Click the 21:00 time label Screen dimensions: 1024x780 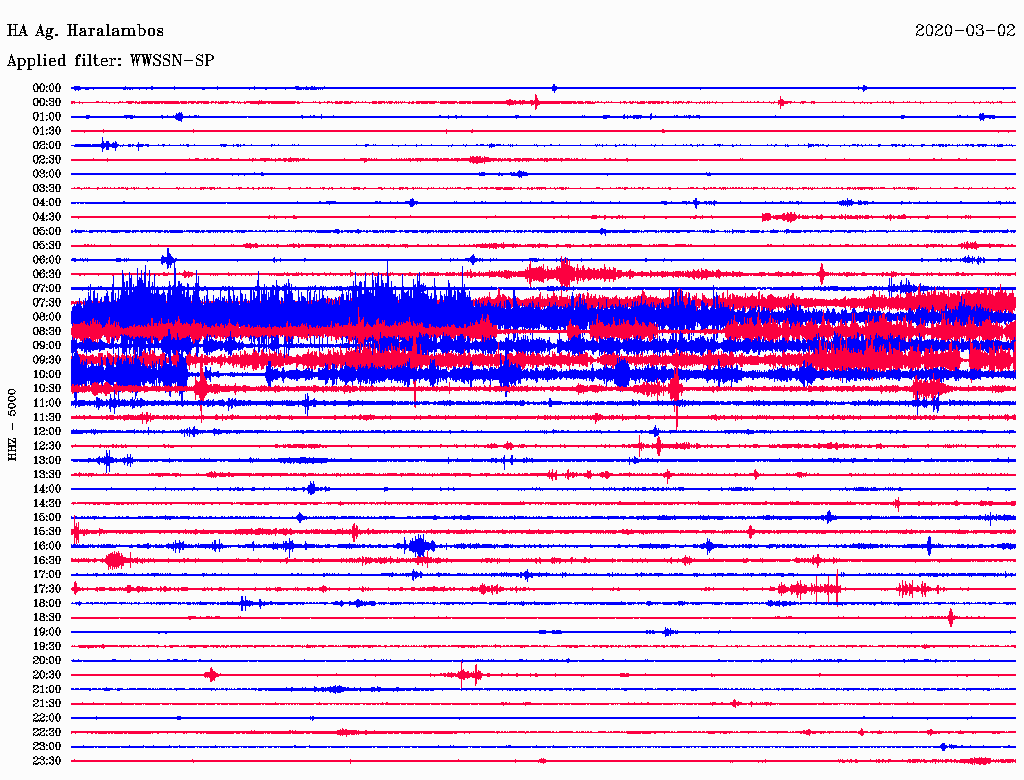pyautogui.click(x=47, y=689)
